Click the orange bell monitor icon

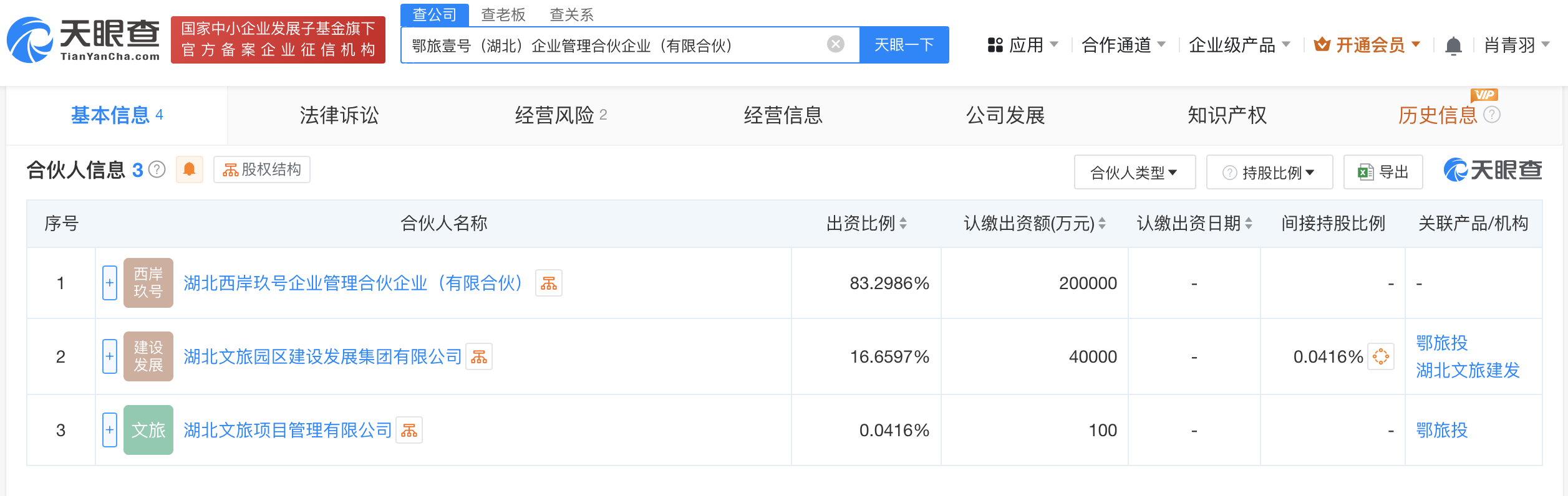pyautogui.click(x=190, y=169)
